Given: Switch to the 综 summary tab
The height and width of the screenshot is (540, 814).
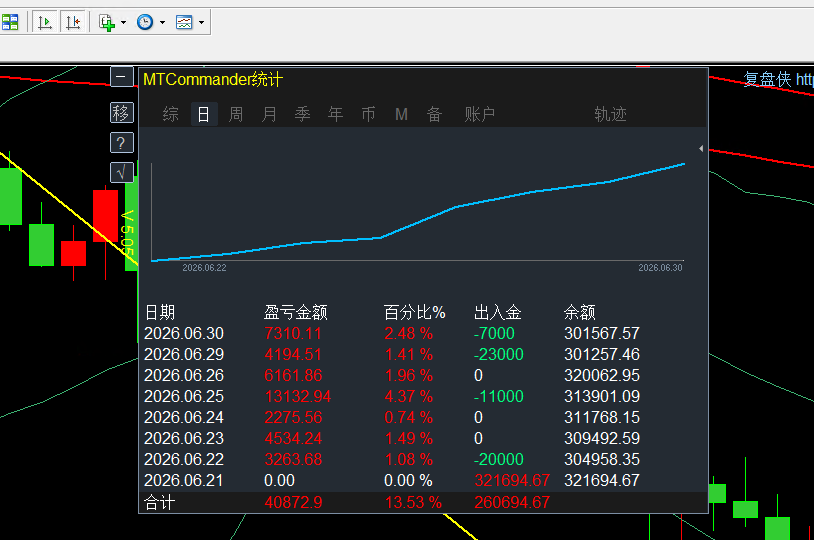Looking at the screenshot, I should 171,114.
